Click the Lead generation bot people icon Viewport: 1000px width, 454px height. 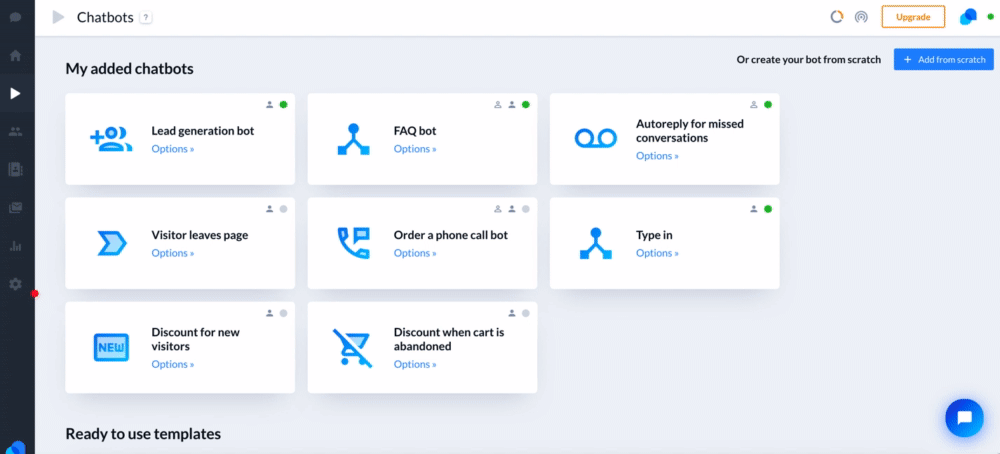point(111,139)
